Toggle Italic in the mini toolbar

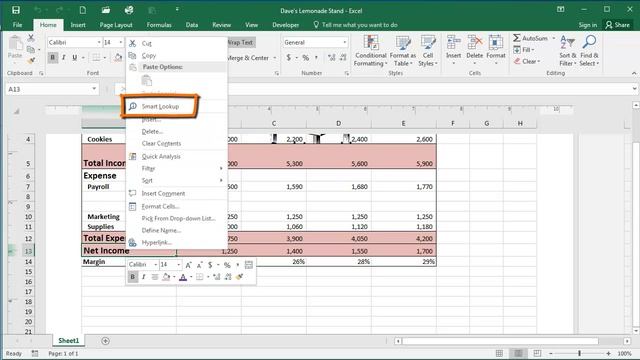coord(144,277)
